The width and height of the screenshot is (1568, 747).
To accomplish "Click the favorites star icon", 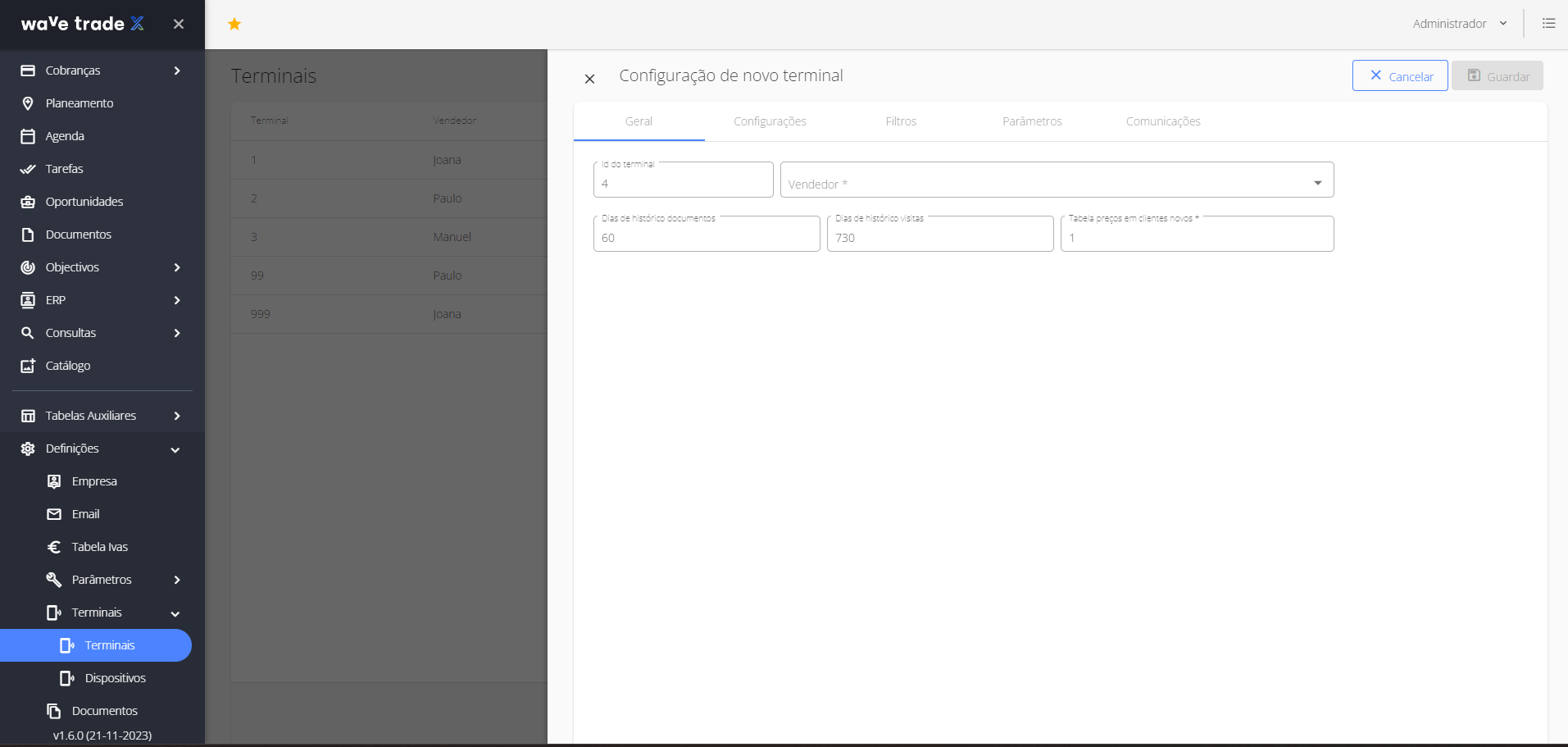I will coord(234,24).
